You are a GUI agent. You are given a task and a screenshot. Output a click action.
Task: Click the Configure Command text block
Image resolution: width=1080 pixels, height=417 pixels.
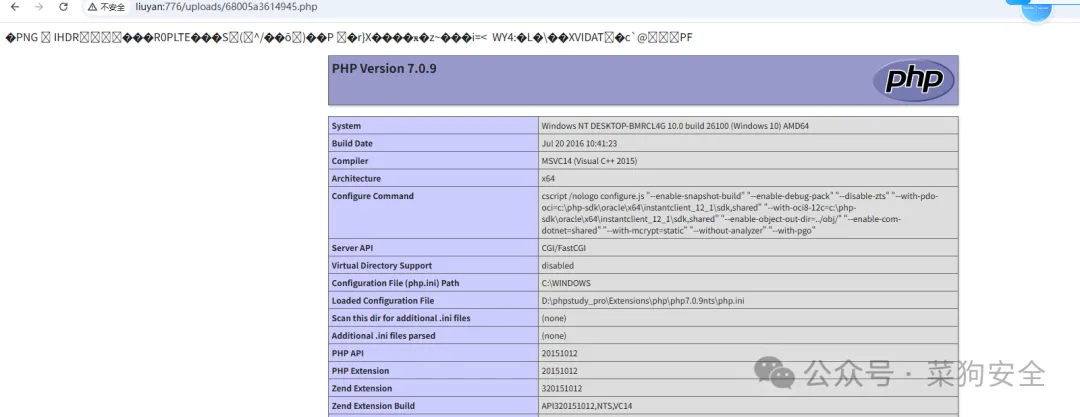[740, 212]
